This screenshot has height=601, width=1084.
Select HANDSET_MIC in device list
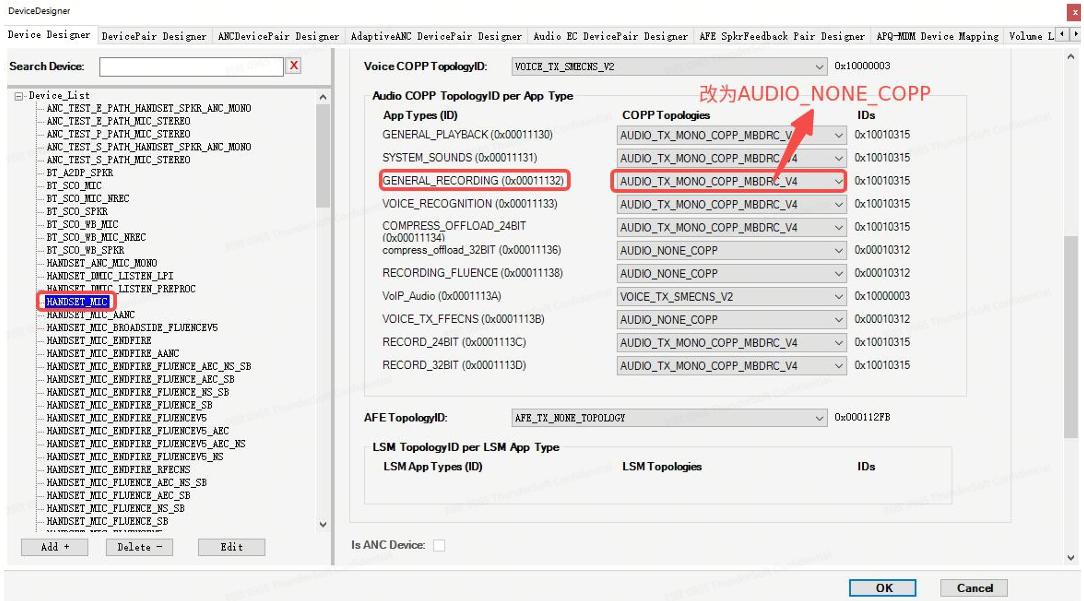pyautogui.click(x=77, y=302)
